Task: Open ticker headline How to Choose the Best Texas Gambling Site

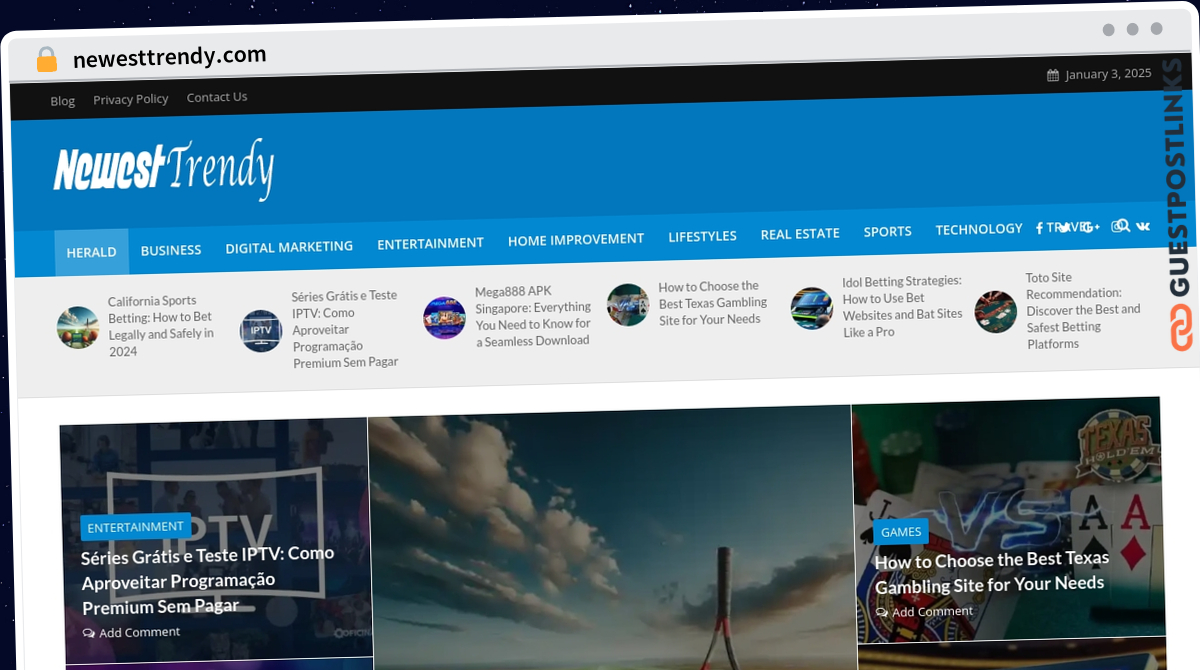Action: pyautogui.click(x=713, y=302)
